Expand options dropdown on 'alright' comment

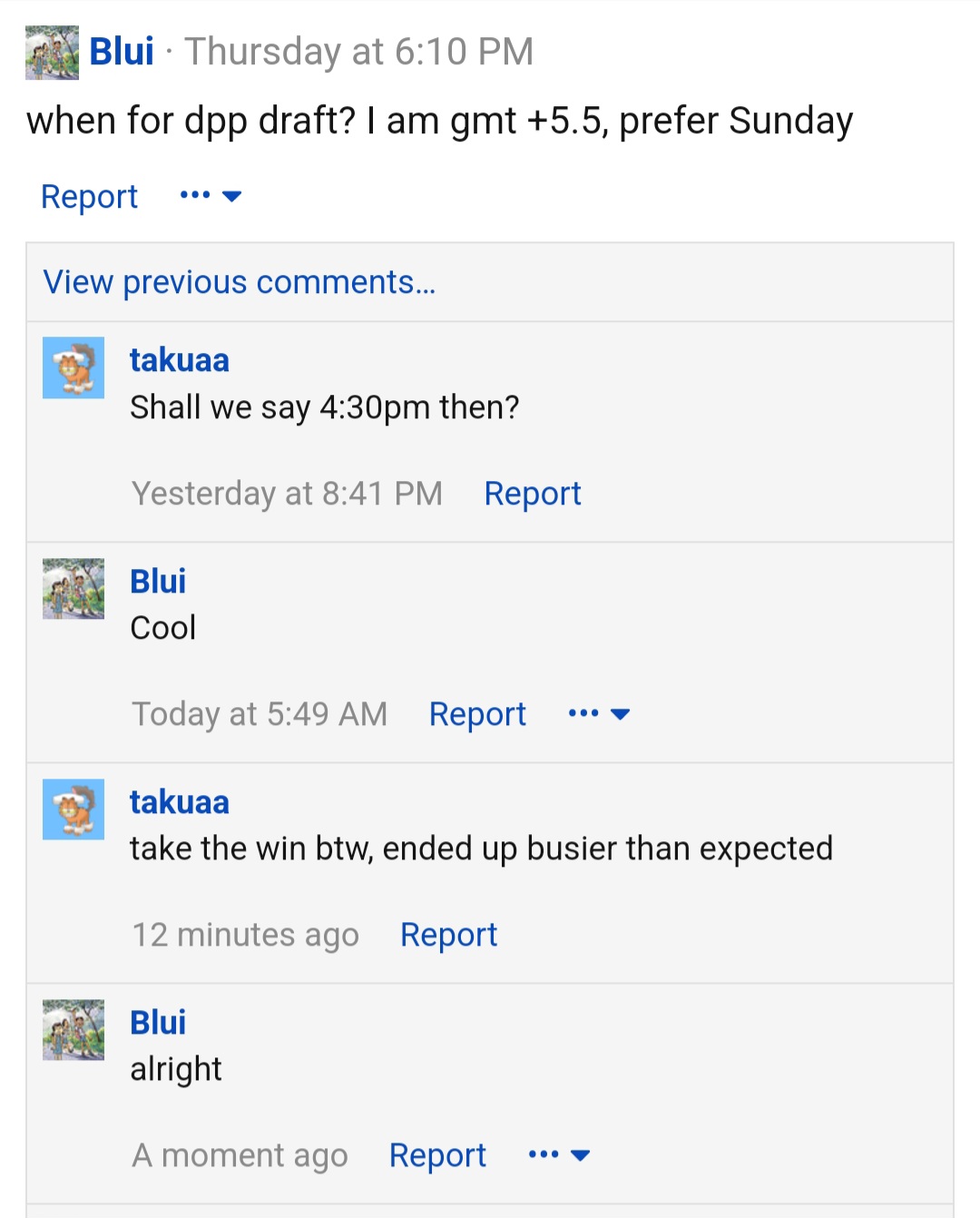point(559,1155)
